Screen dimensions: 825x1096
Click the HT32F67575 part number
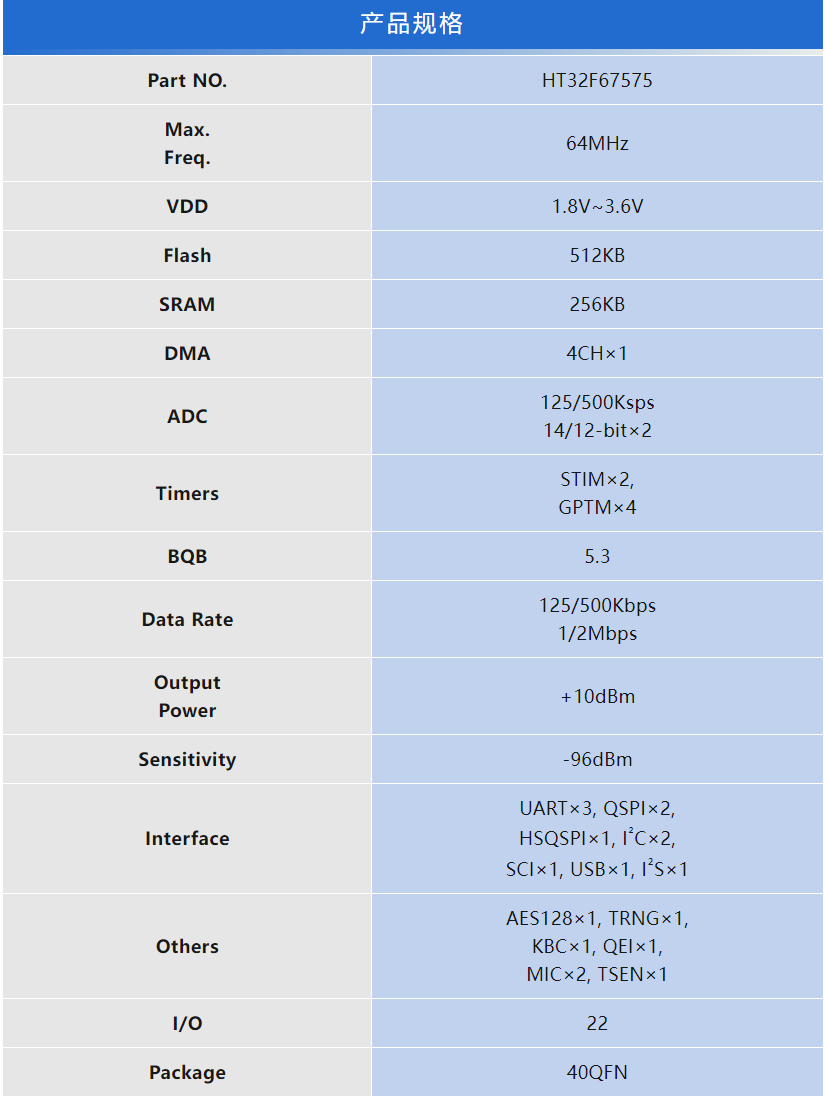[597, 81]
